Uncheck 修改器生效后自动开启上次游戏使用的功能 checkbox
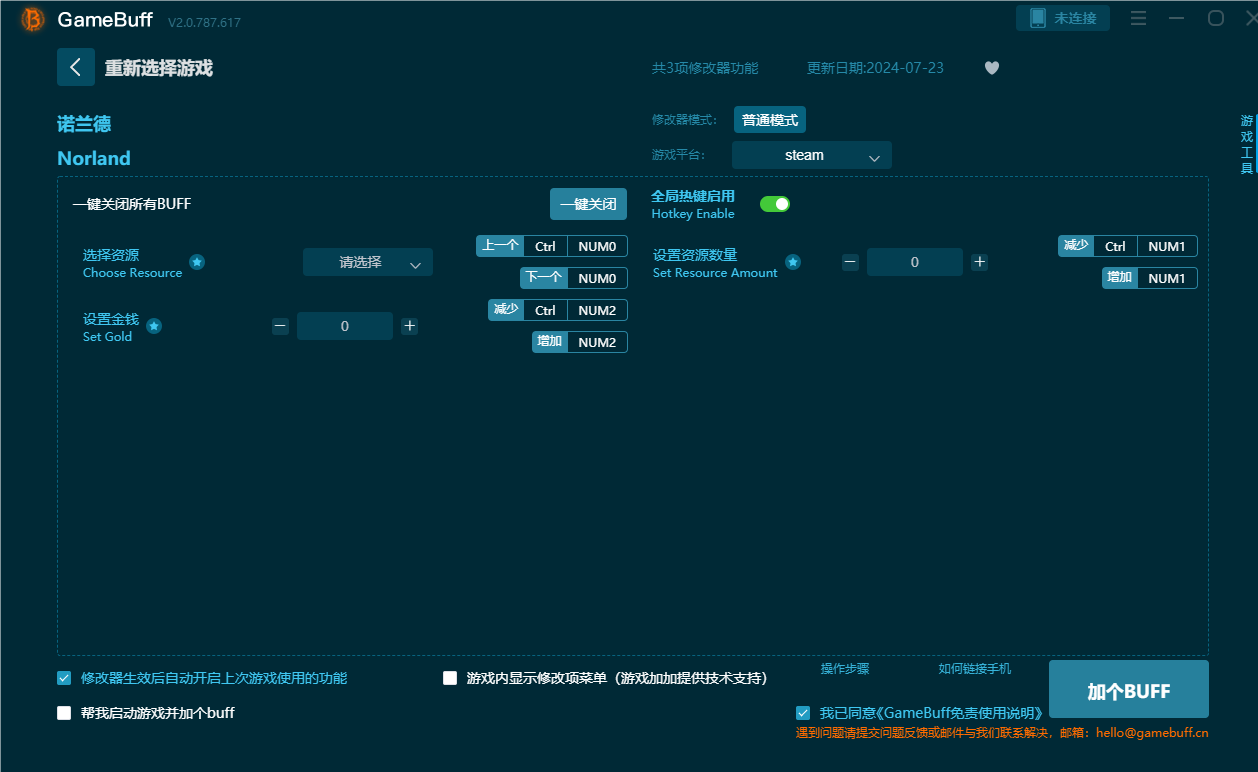This screenshot has width=1258, height=772. tap(64, 678)
